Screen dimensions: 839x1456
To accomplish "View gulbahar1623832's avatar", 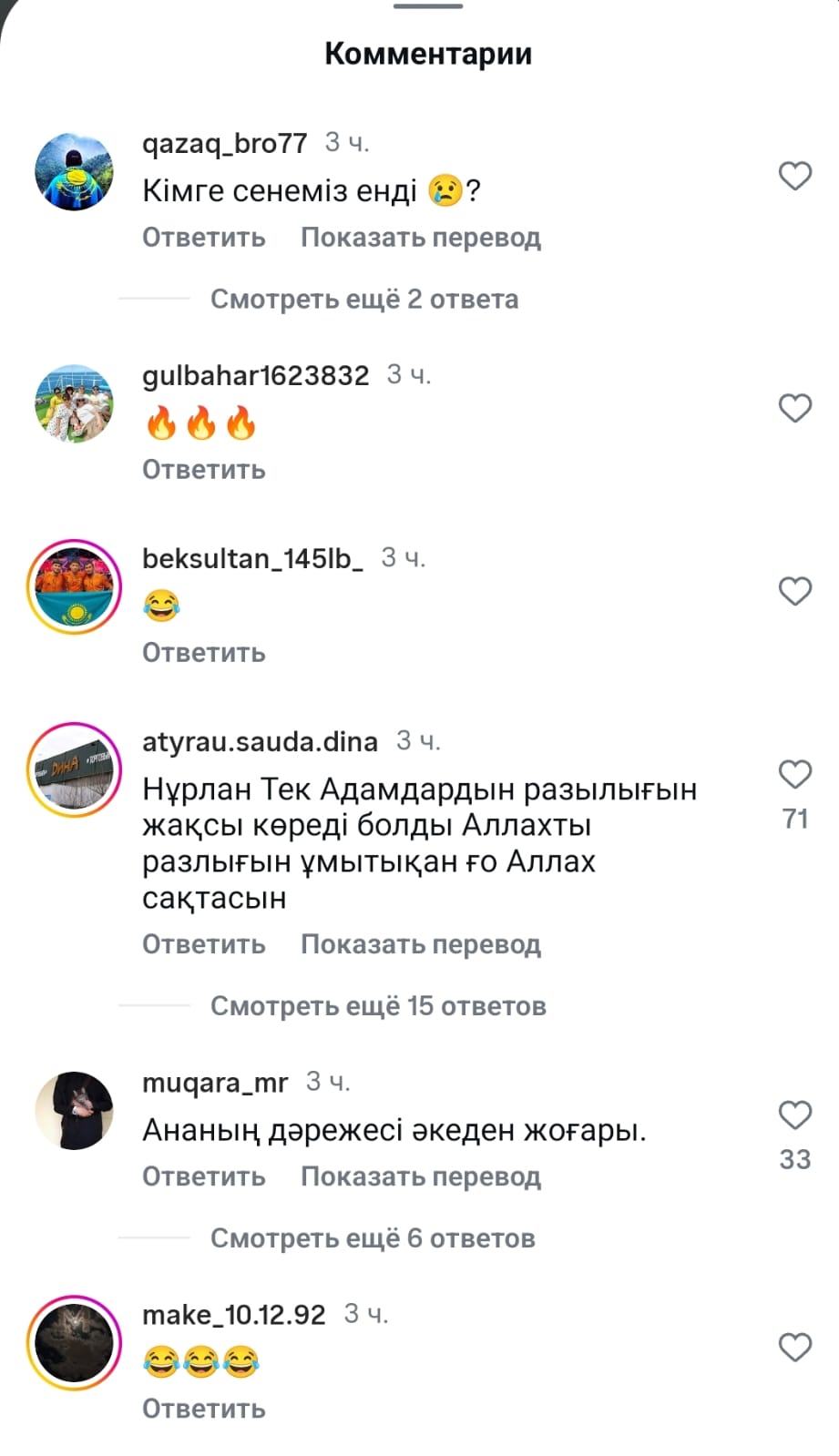I will [74, 403].
